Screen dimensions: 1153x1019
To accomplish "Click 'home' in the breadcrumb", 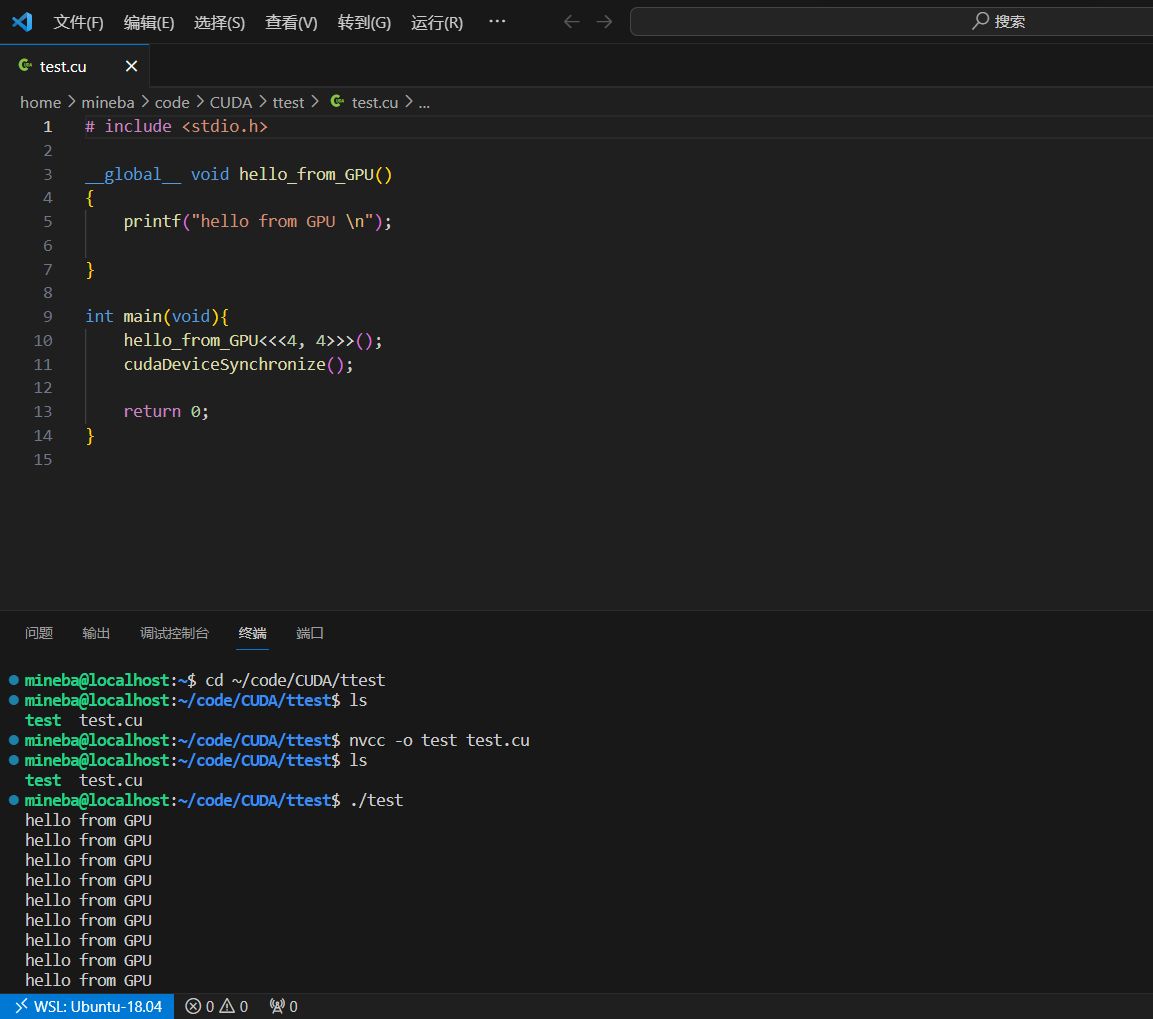I will click(40, 102).
